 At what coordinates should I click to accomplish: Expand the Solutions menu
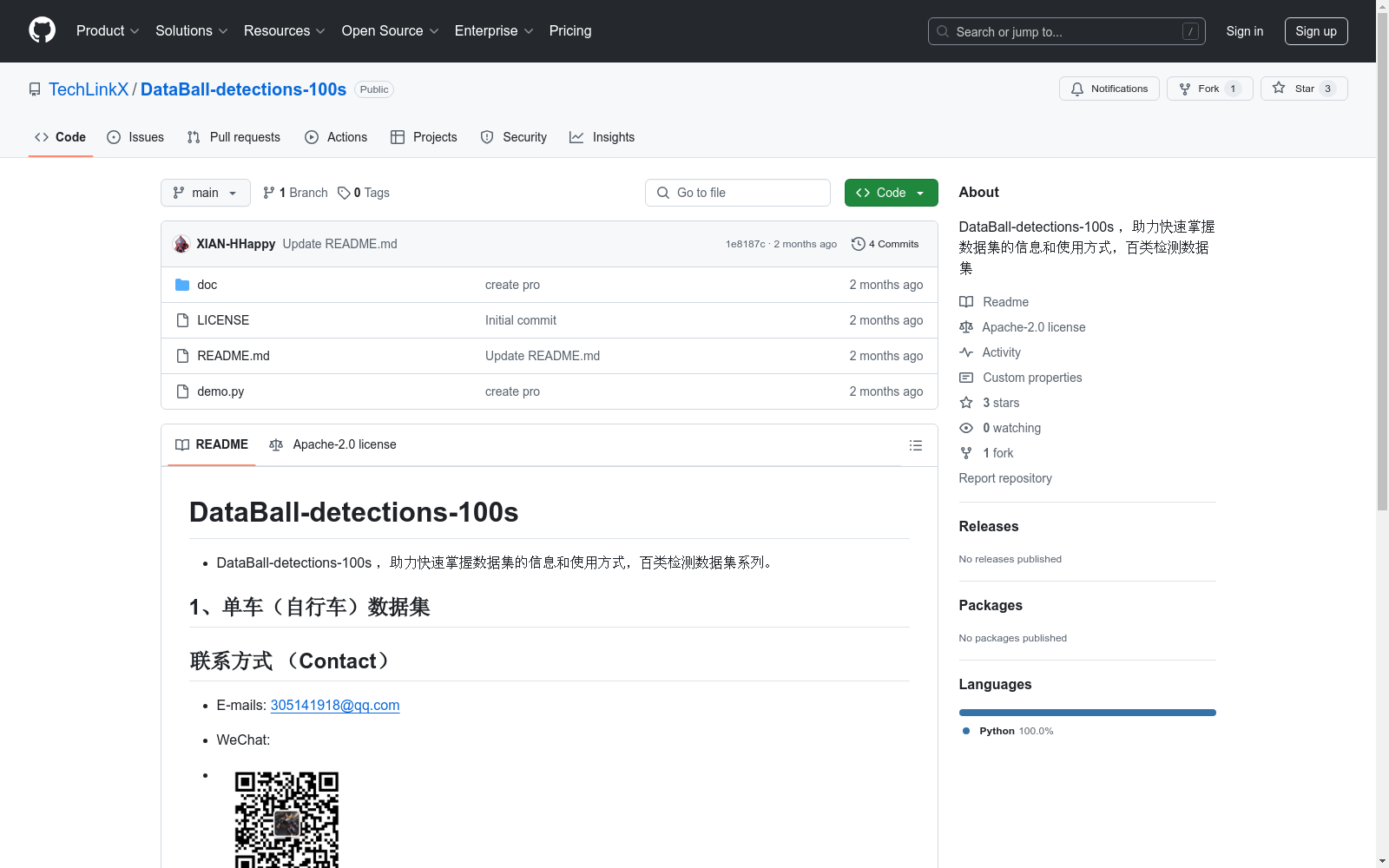[192, 31]
